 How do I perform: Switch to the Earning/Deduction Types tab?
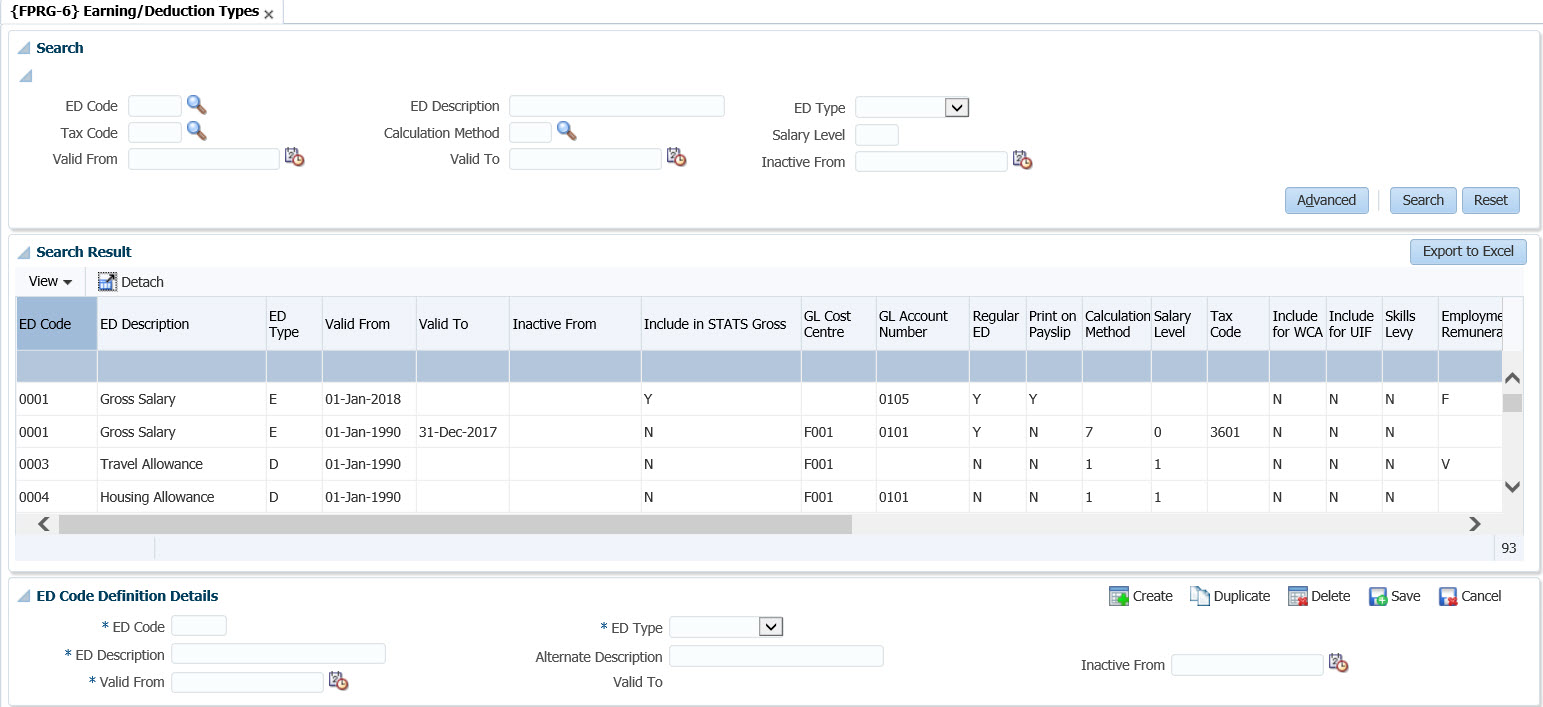coord(134,12)
